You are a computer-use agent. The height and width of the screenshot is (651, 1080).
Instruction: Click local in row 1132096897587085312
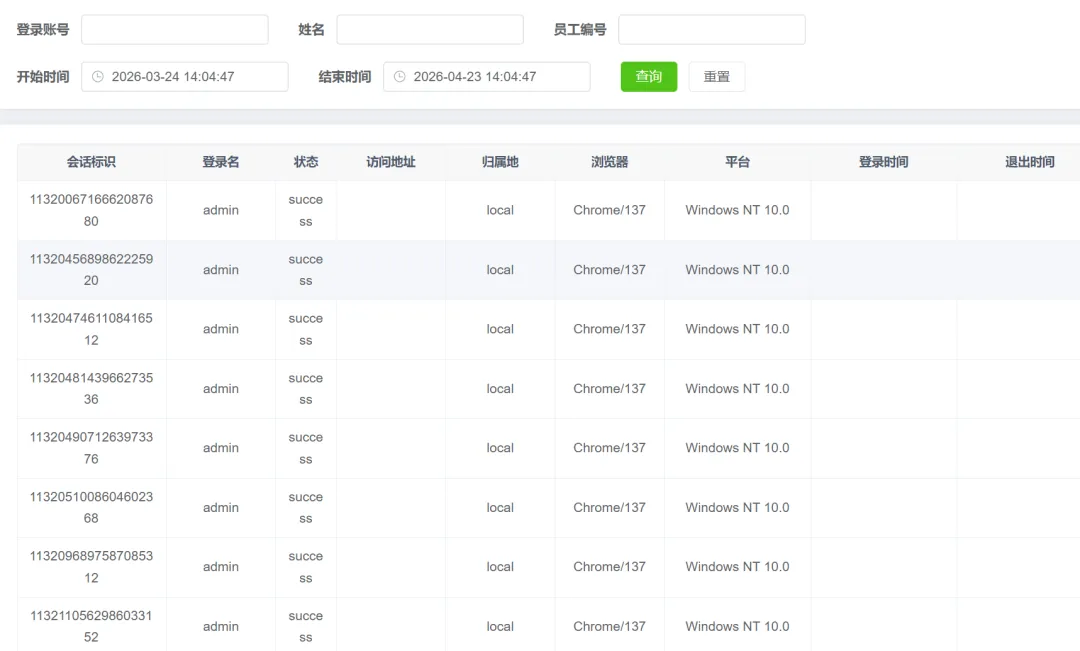coord(500,567)
